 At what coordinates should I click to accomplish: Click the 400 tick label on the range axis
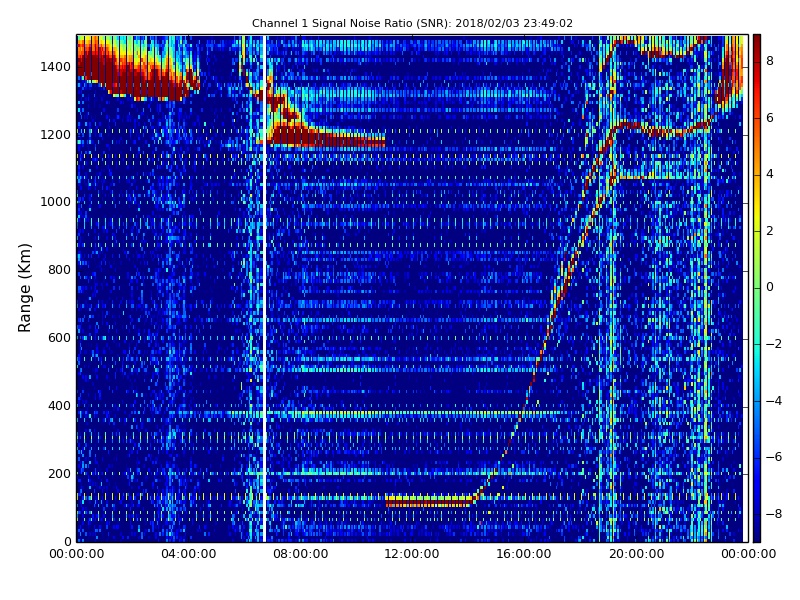[59, 406]
